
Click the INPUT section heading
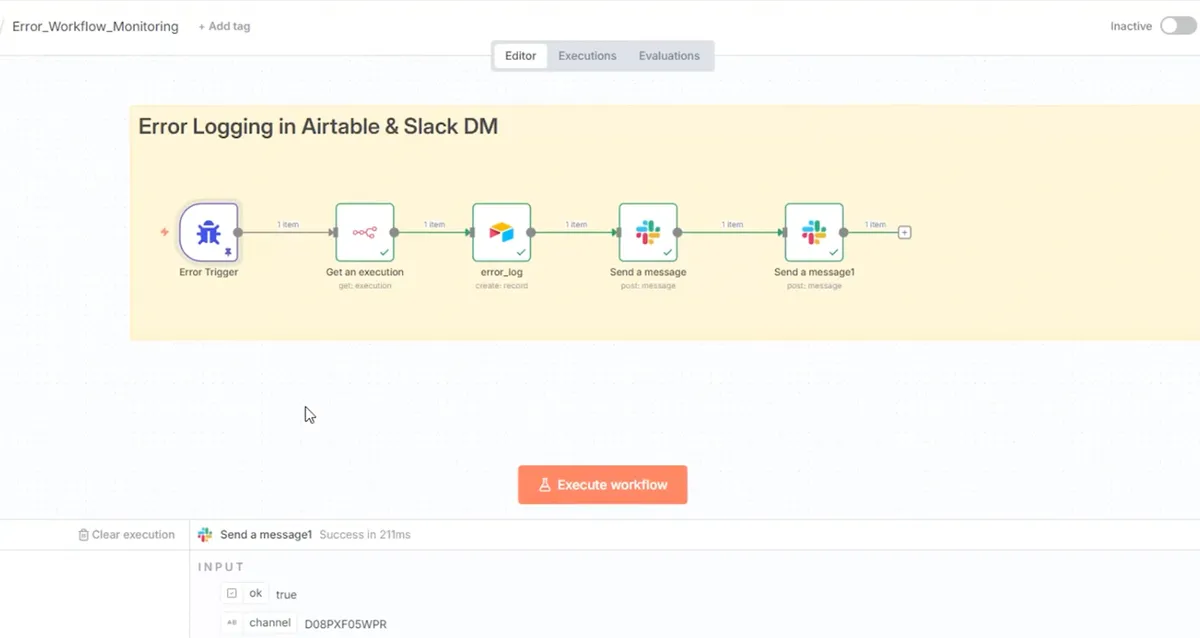[221, 567]
